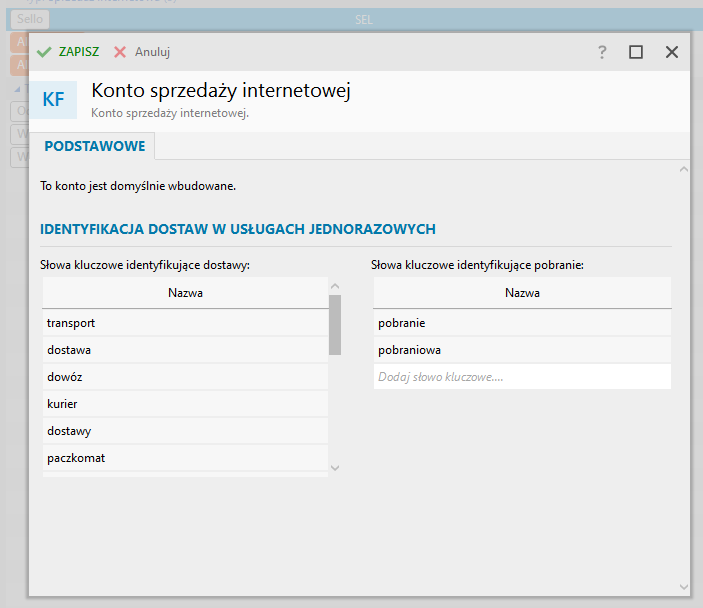Click the Nazwa header of delivery keywords
Image resolution: width=703 pixels, height=608 pixels.
[x=185, y=293]
